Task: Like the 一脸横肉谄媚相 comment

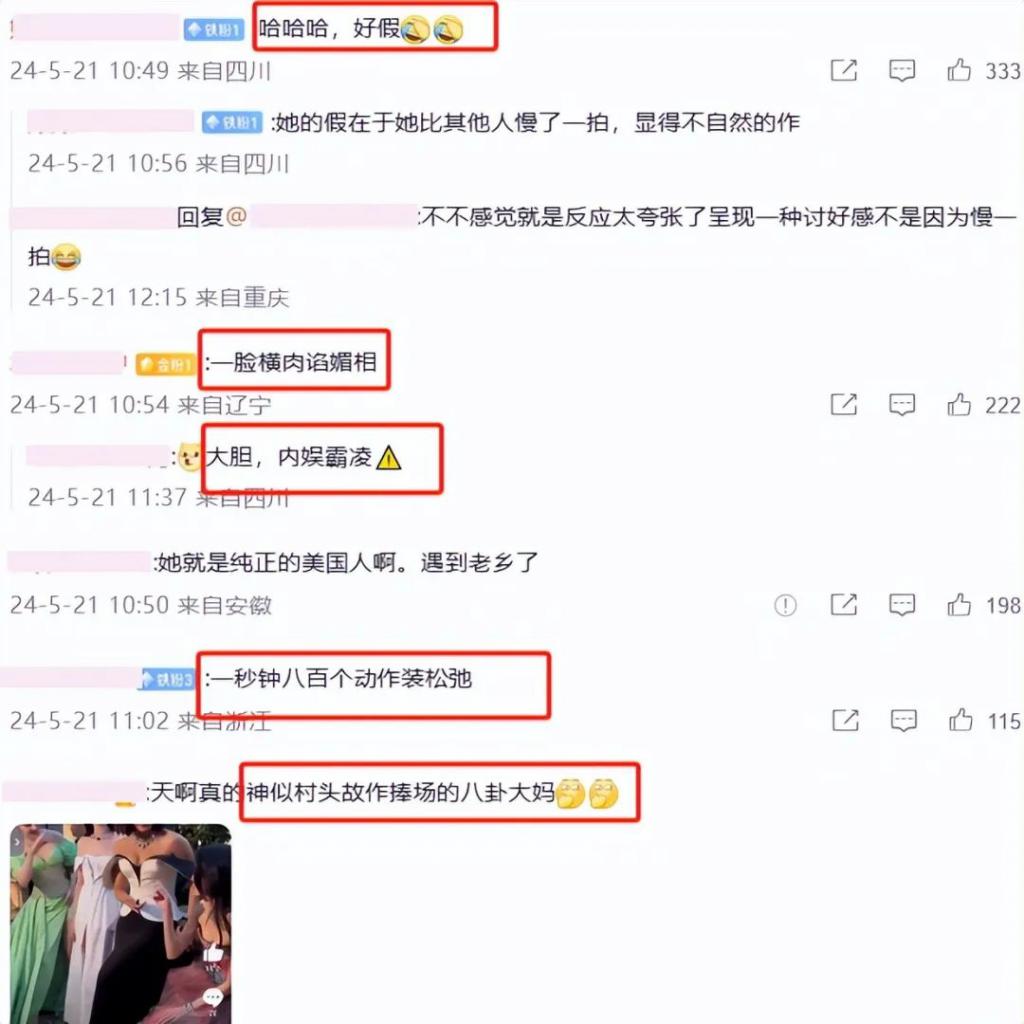Action: (959, 405)
